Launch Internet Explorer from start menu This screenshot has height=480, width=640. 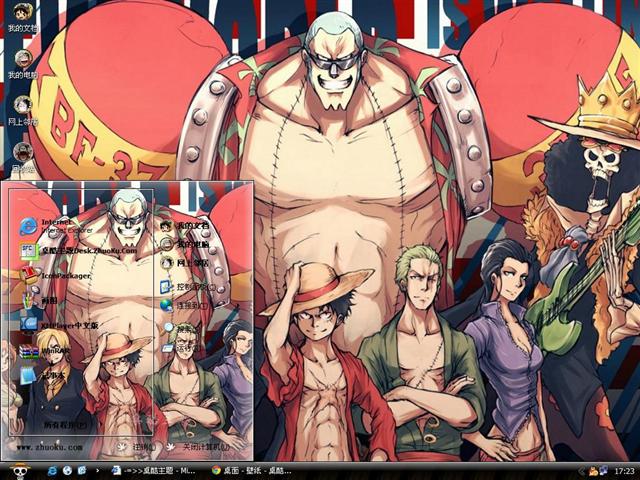(x=55, y=226)
